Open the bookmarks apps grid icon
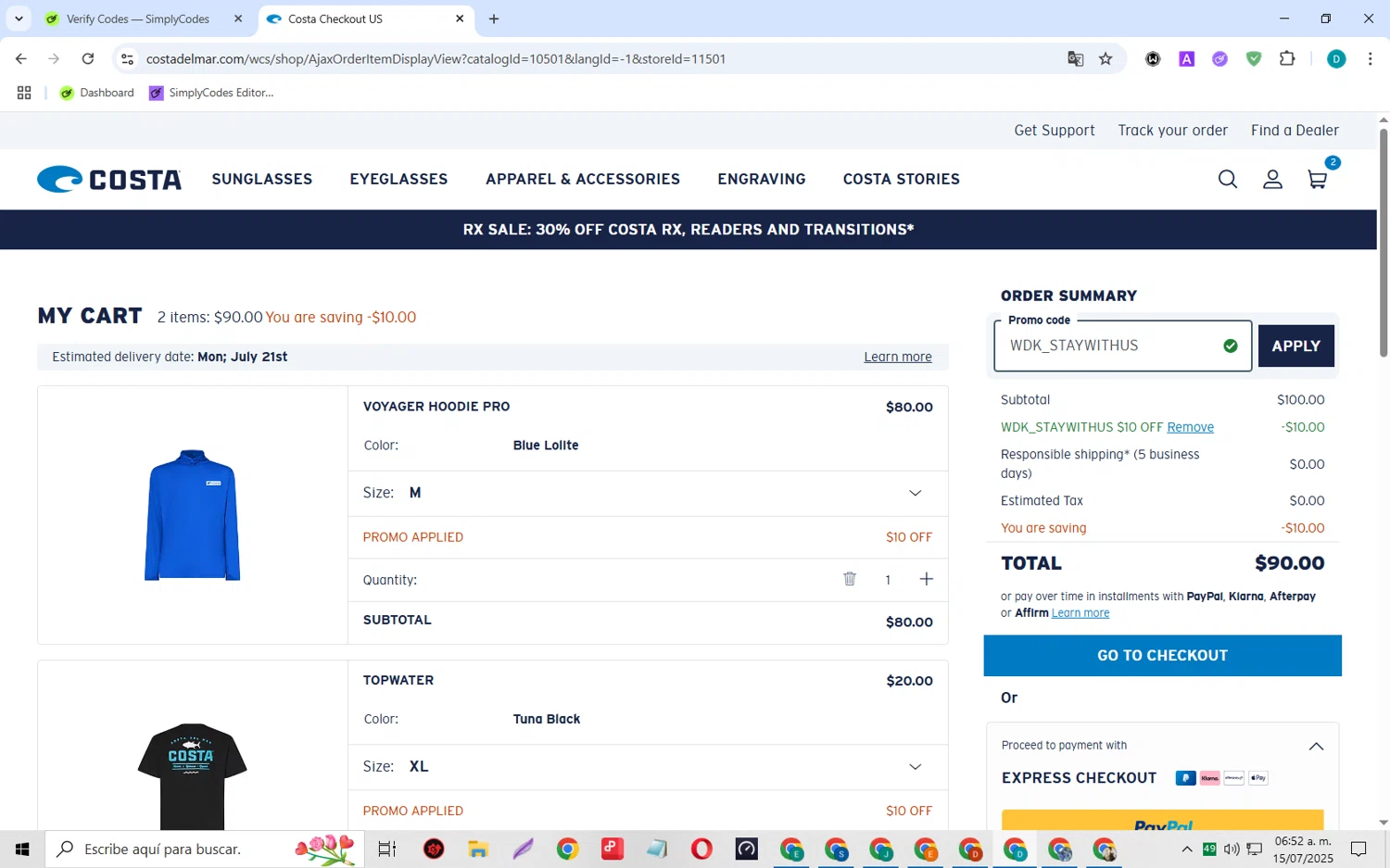1390x868 pixels. click(x=24, y=93)
